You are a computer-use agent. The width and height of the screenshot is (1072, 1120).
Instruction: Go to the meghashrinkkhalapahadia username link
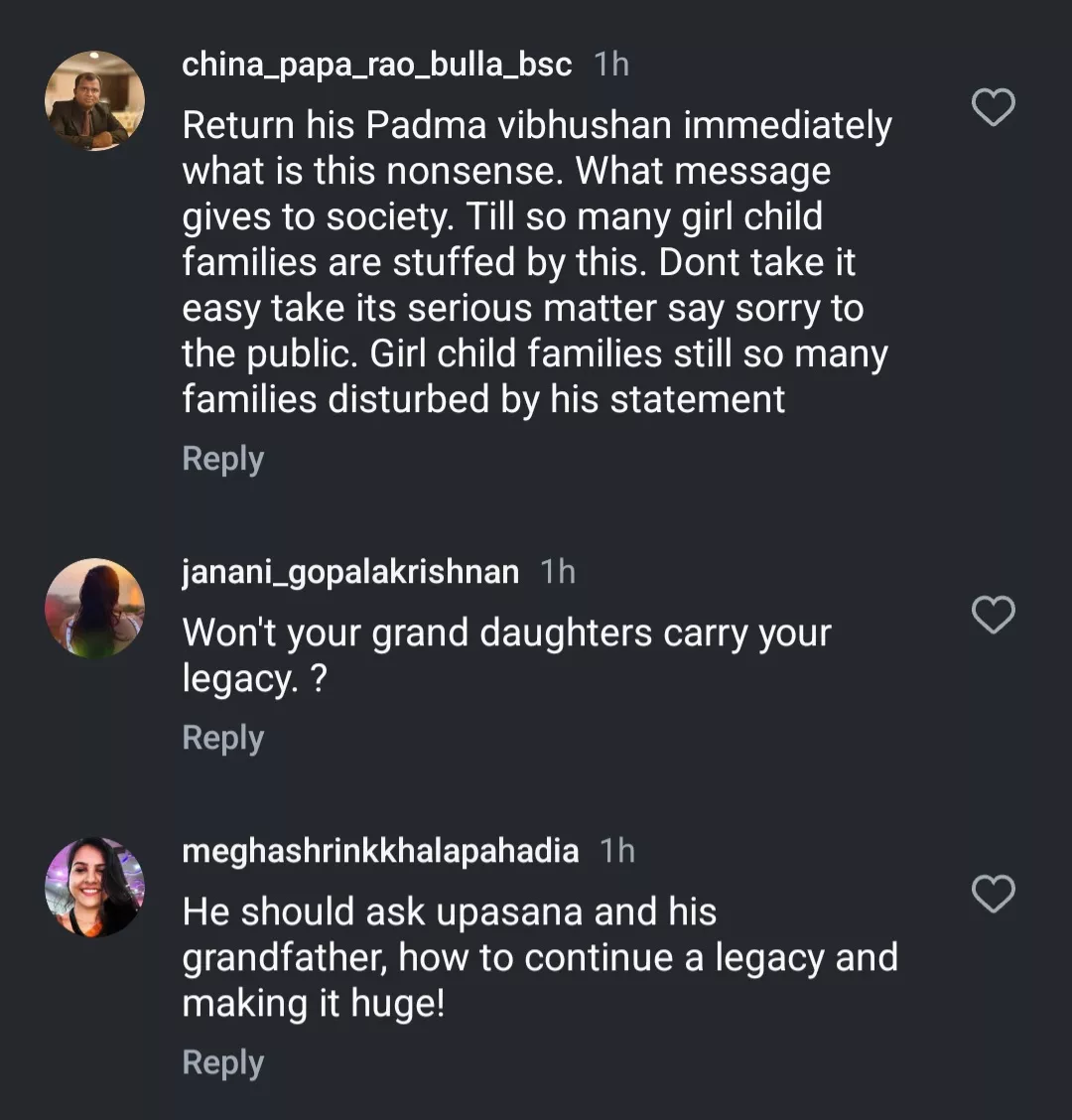coord(380,851)
